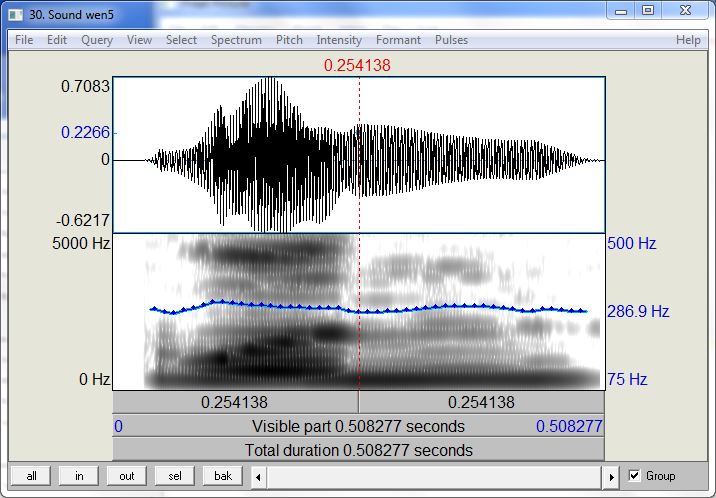Open the Pulses menu

pyautogui.click(x=451, y=40)
